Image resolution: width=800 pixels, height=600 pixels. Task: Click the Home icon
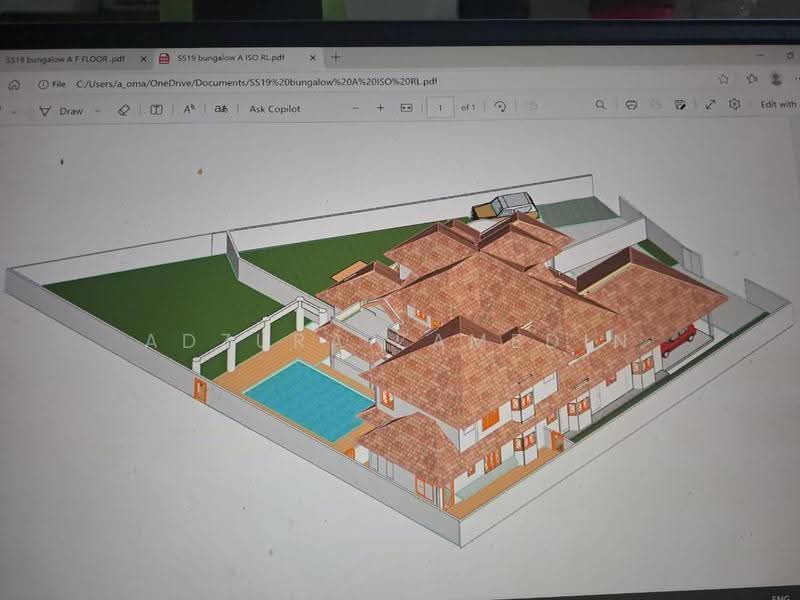(14, 85)
